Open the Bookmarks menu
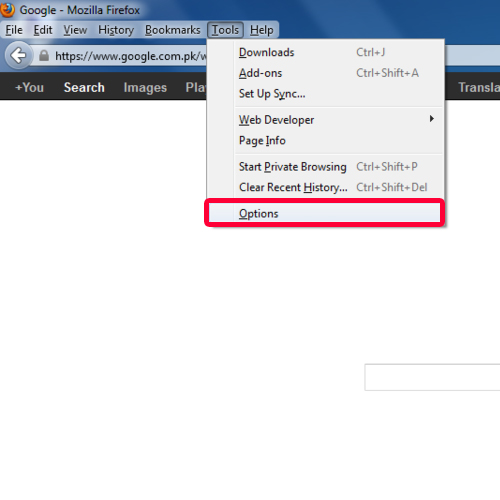The width and height of the screenshot is (500, 500). coord(173,30)
